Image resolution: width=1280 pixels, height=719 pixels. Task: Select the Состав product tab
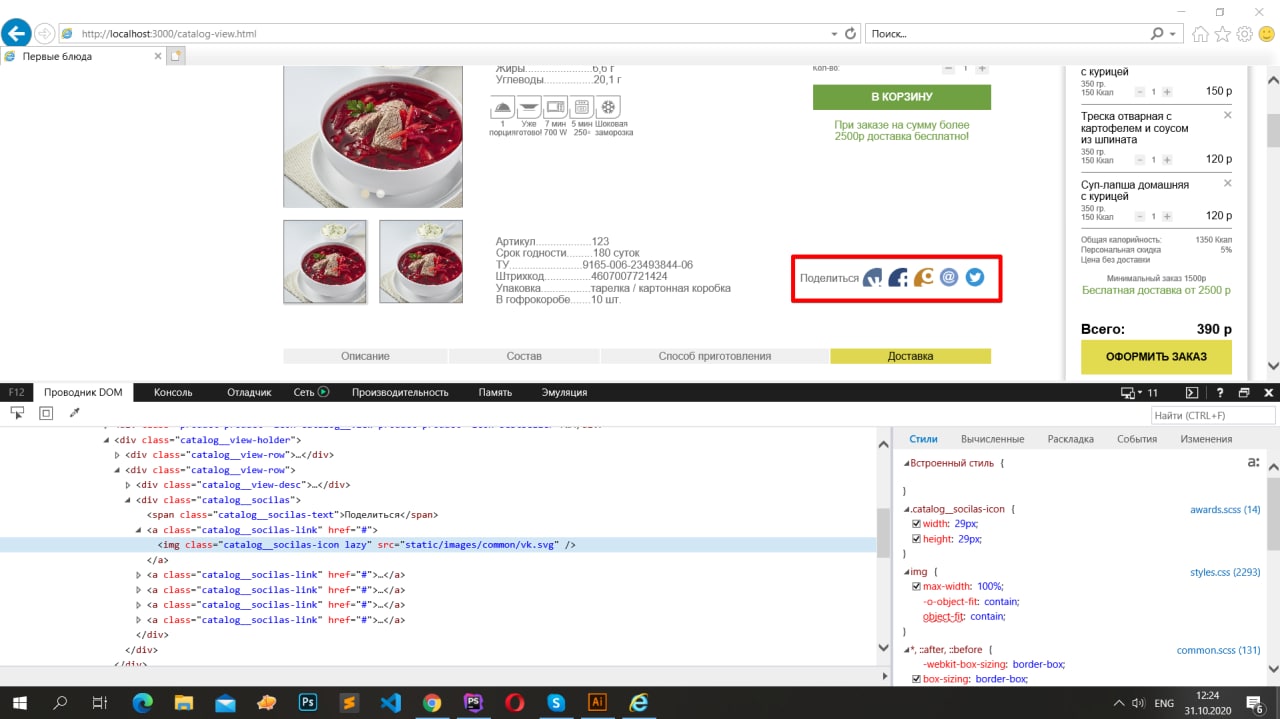coord(524,356)
